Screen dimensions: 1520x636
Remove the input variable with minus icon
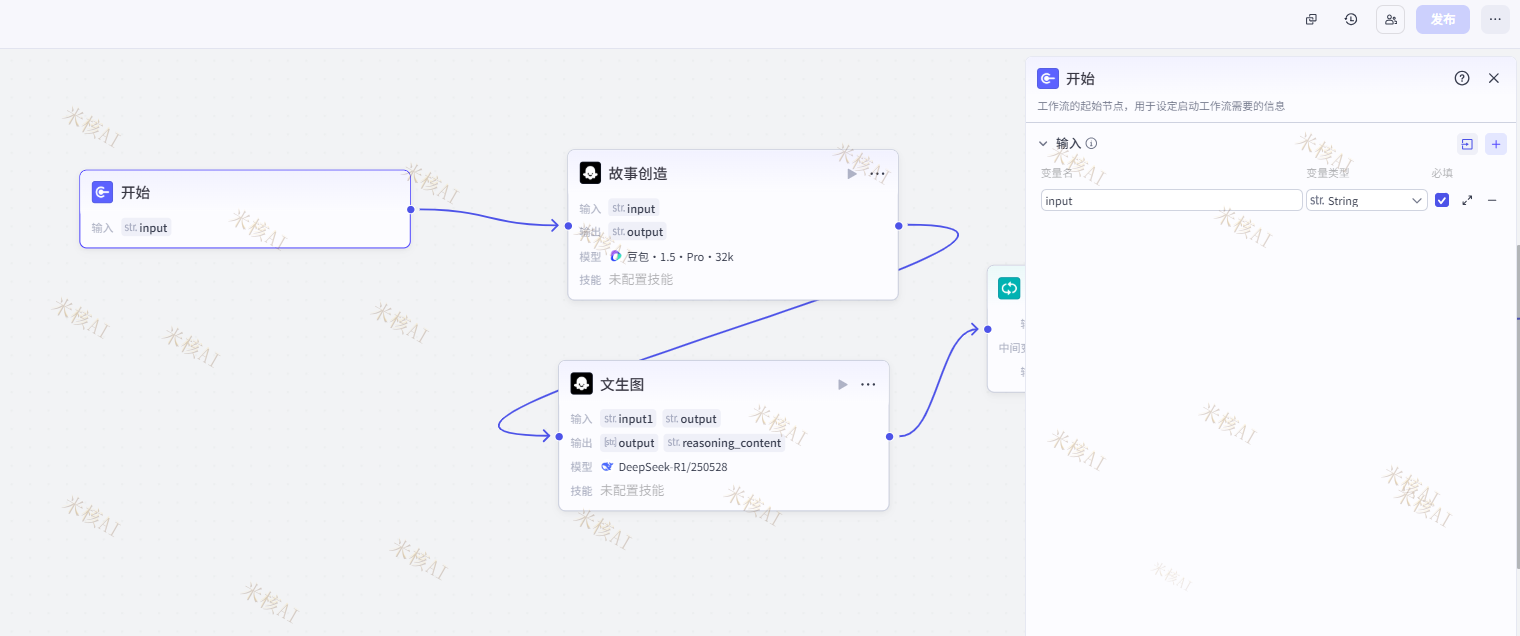[1492, 200]
